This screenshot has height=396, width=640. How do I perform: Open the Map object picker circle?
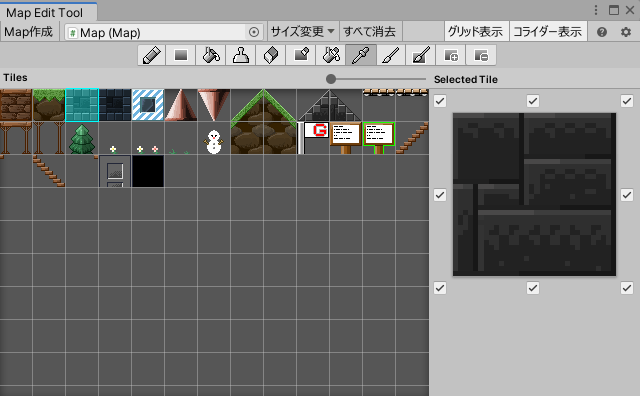point(254,32)
